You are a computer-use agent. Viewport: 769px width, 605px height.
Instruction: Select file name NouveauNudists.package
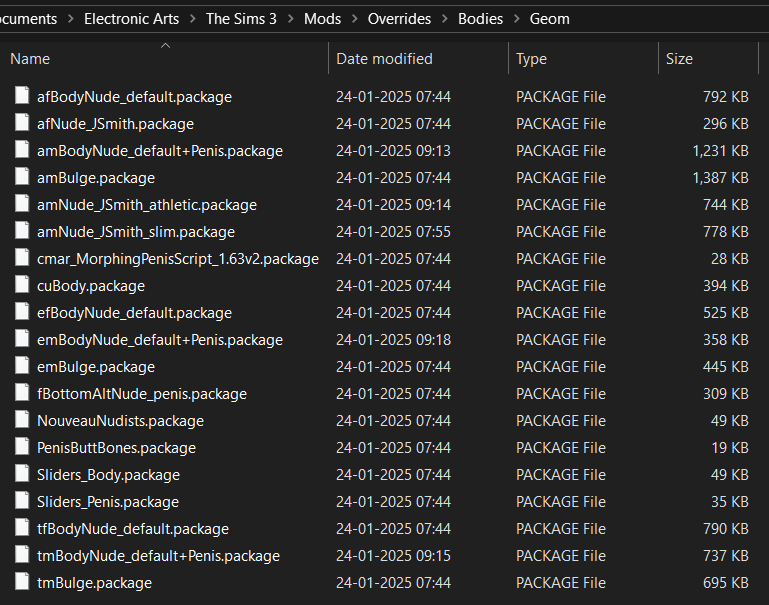[121, 421]
